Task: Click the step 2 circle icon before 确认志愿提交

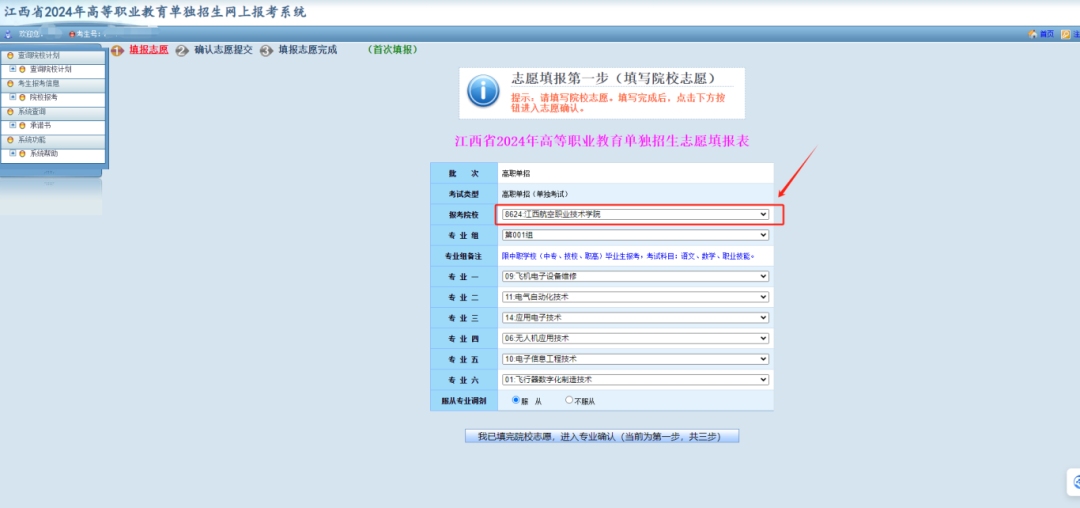Action: [x=182, y=50]
